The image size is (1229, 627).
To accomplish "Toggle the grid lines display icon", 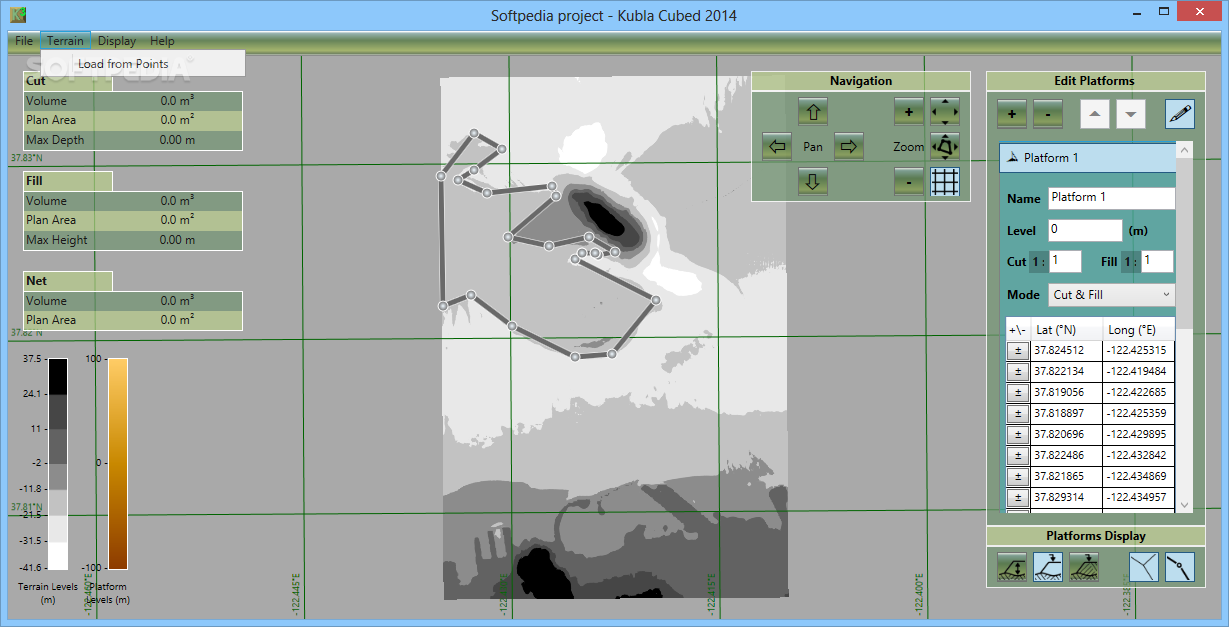I will pyautogui.click(x=945, y=181).
